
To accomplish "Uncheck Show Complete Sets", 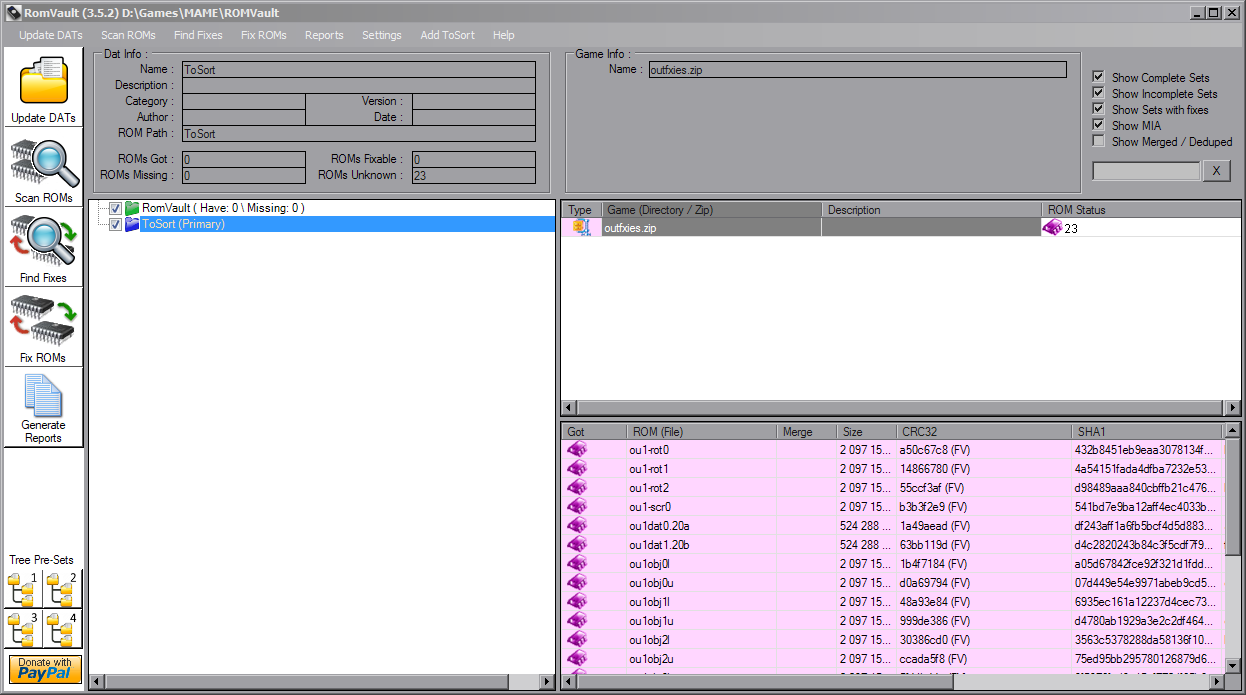I will tap(1098, 76).
